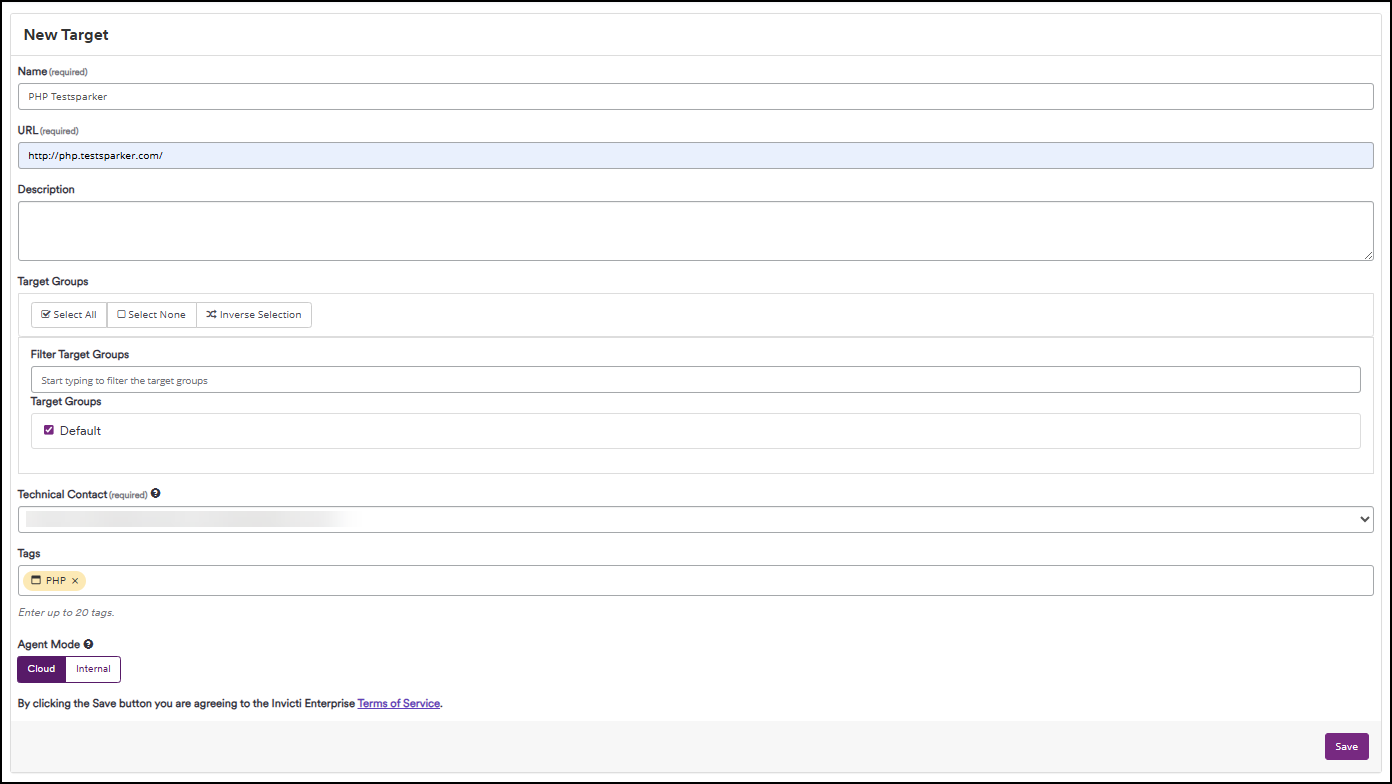Viewport: 1392px width, 784px height.
Task: Open the Technical Contact help tooltip icon
Action: click(x=155, y=493)
